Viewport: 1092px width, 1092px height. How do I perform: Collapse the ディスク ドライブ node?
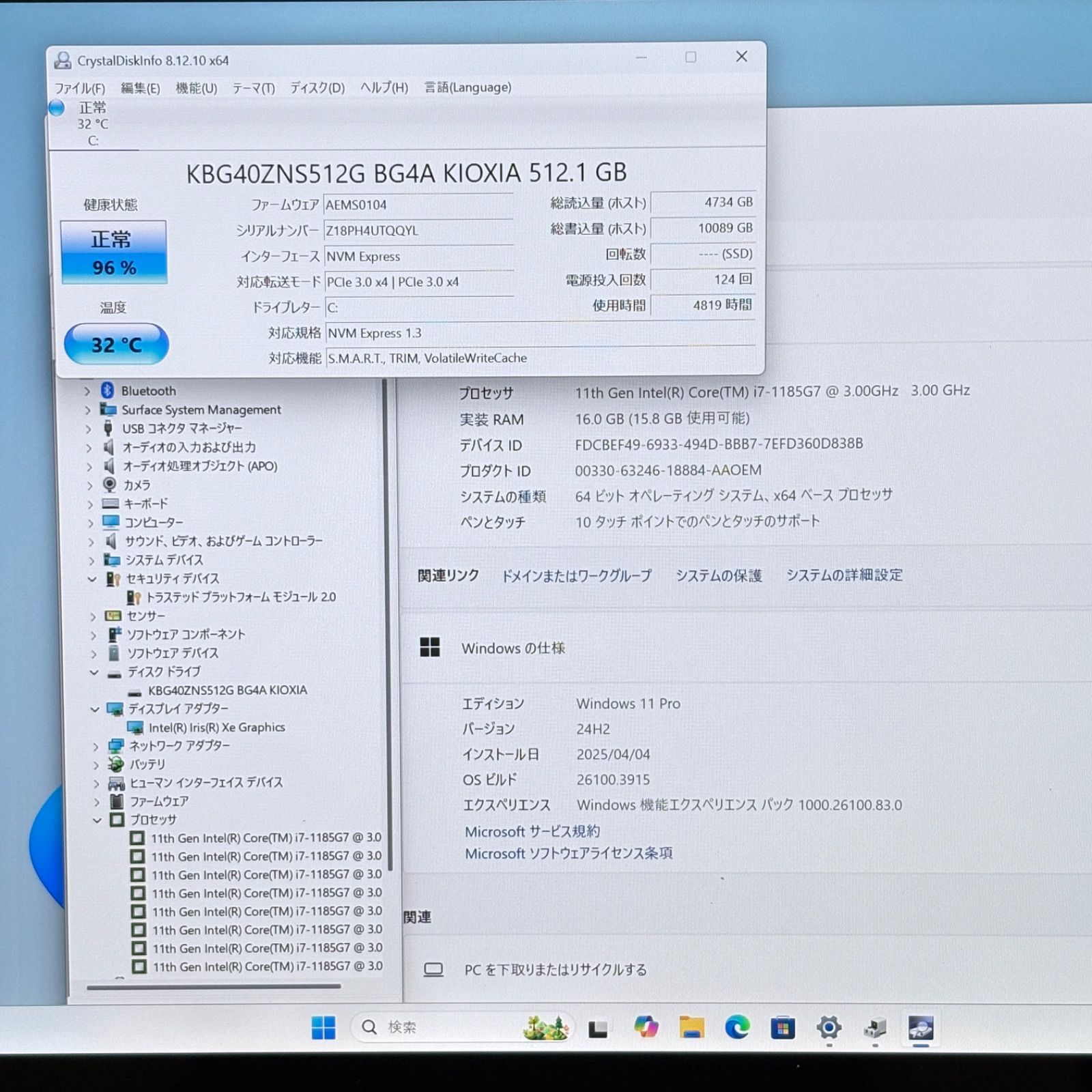pyautogui.click(x=94, y=672)
